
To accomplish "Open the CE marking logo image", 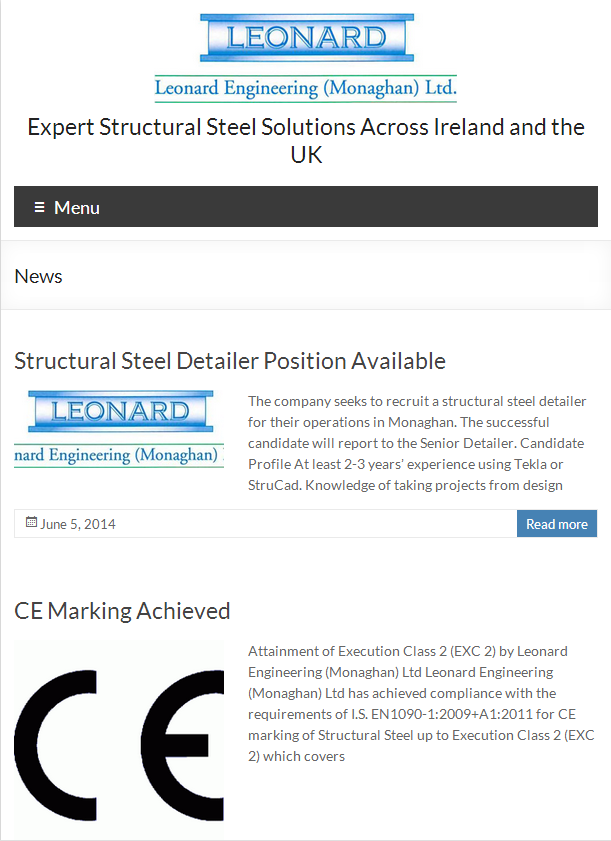I will point(119,741).
